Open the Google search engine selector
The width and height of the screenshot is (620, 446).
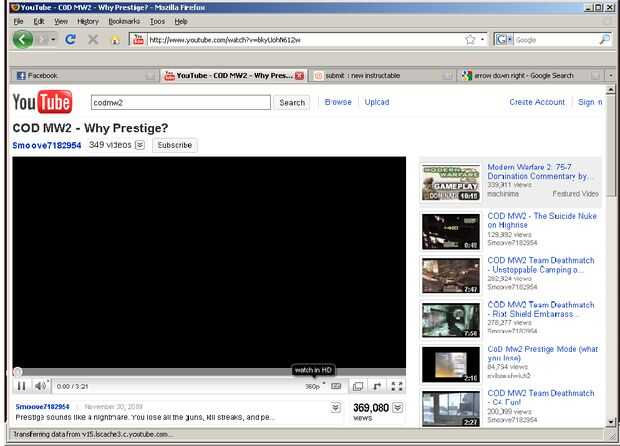tap(504, 40)
